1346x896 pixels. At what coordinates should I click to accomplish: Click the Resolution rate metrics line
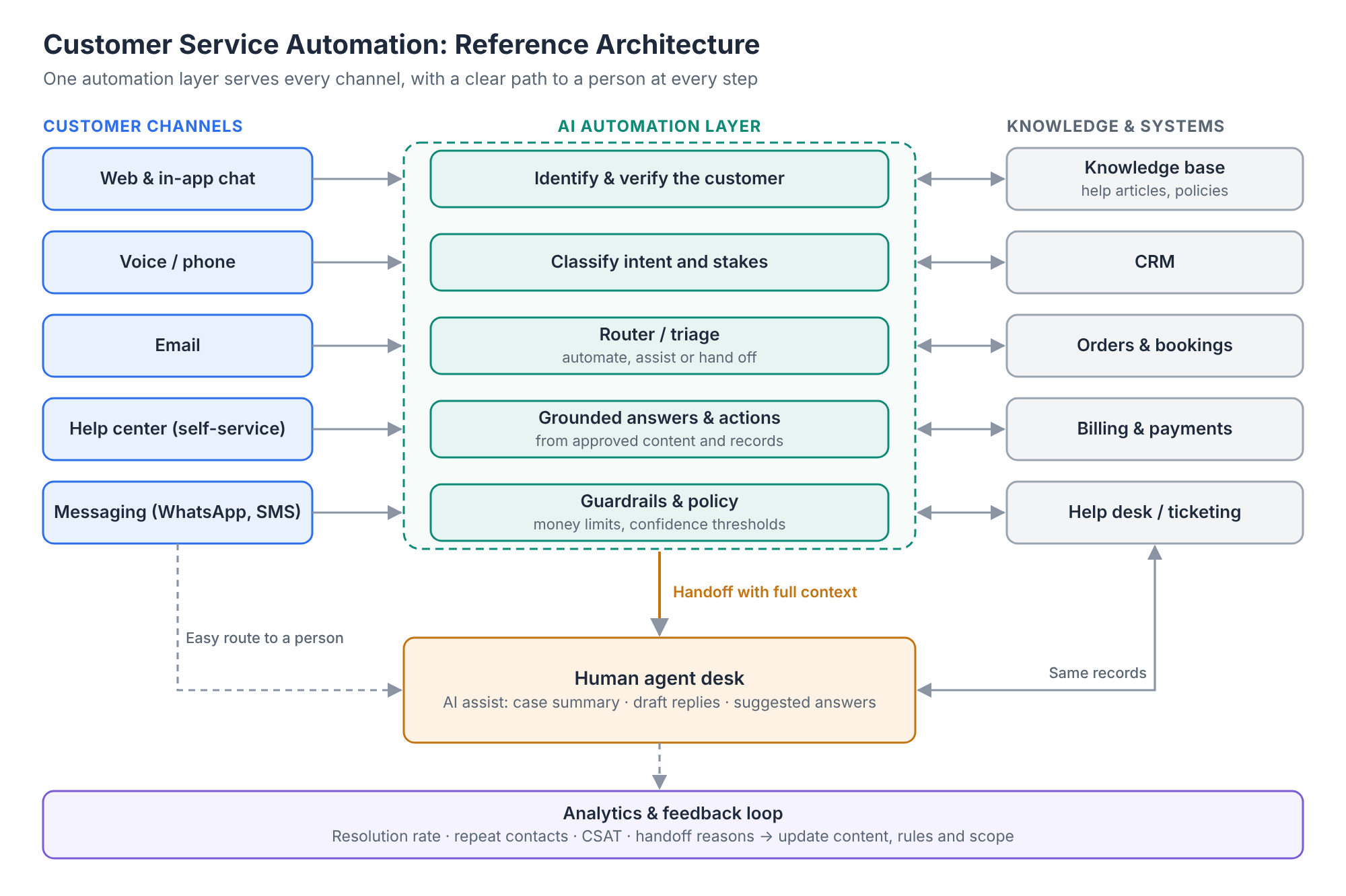[x=673, y=836]
